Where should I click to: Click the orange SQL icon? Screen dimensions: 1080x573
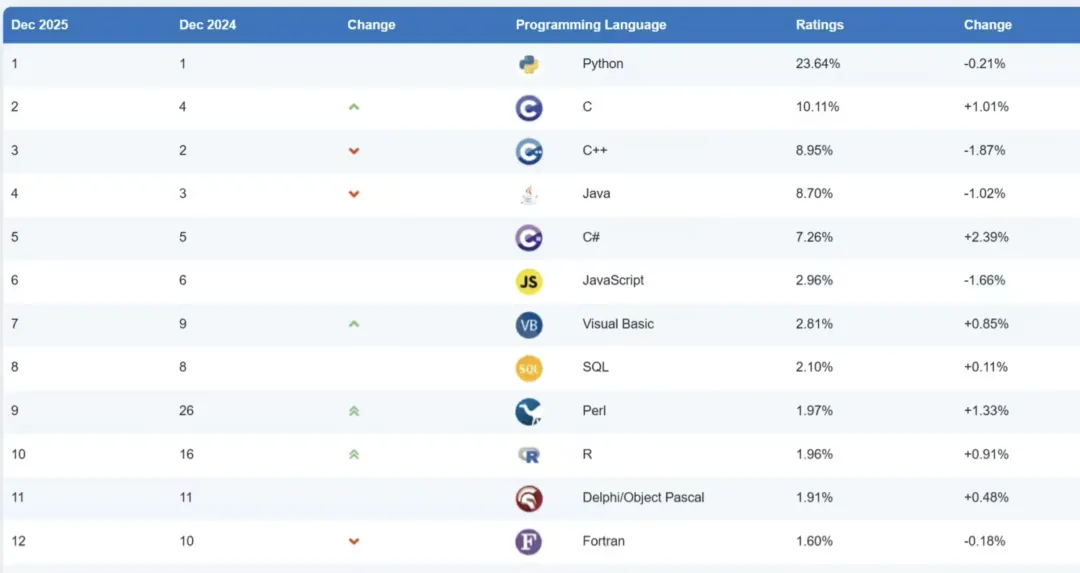529,368
